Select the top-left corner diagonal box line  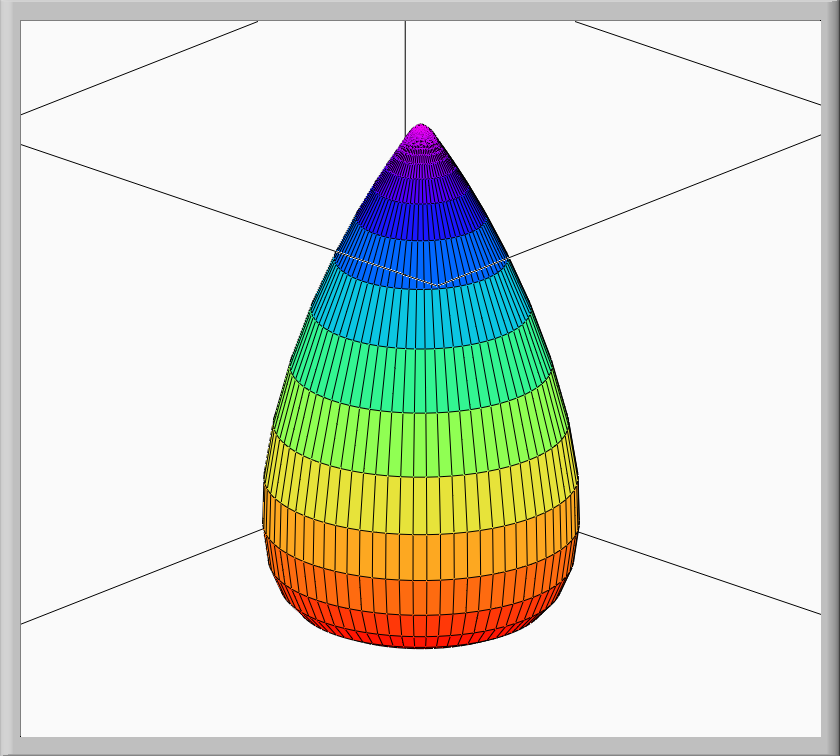(x=140, y=67)
